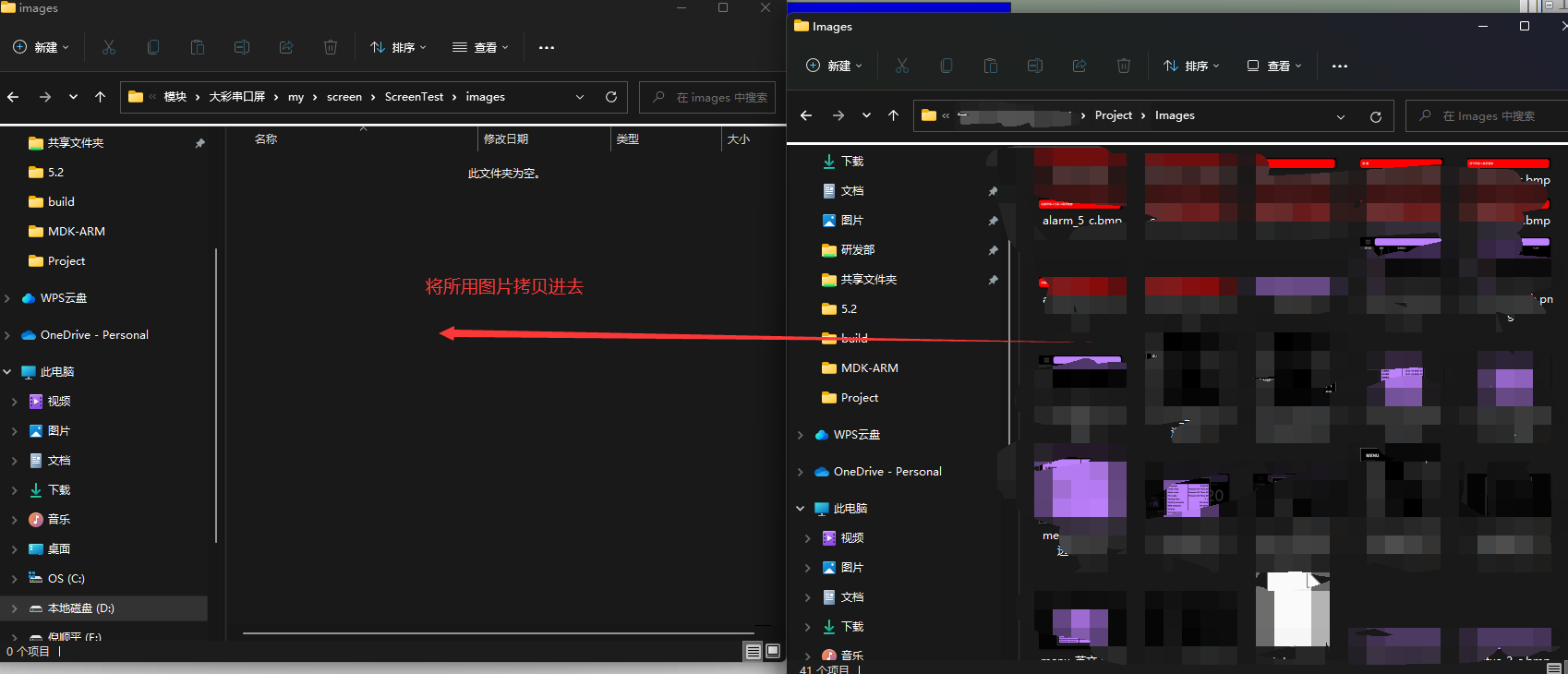Open the 新建 menu in the images window
Viewport: 1568px width, 674px height.
[41, 47]
